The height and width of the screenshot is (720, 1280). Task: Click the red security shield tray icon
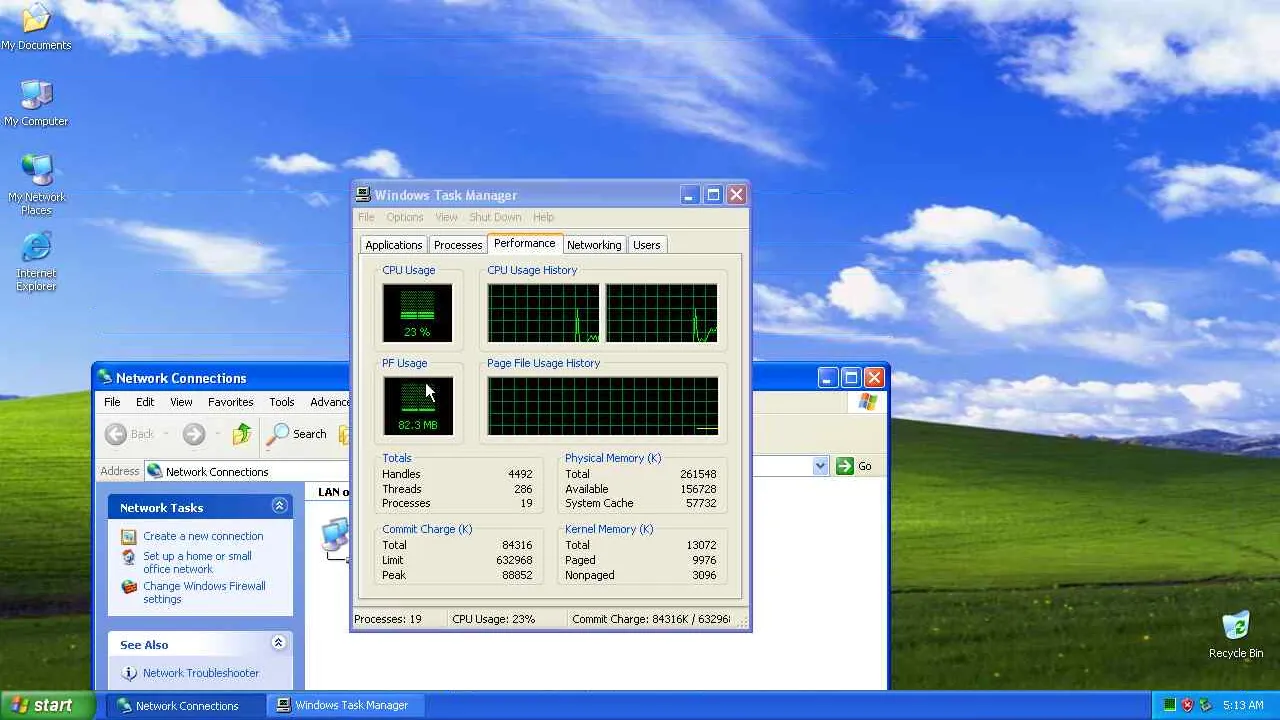coord(1188,705)
